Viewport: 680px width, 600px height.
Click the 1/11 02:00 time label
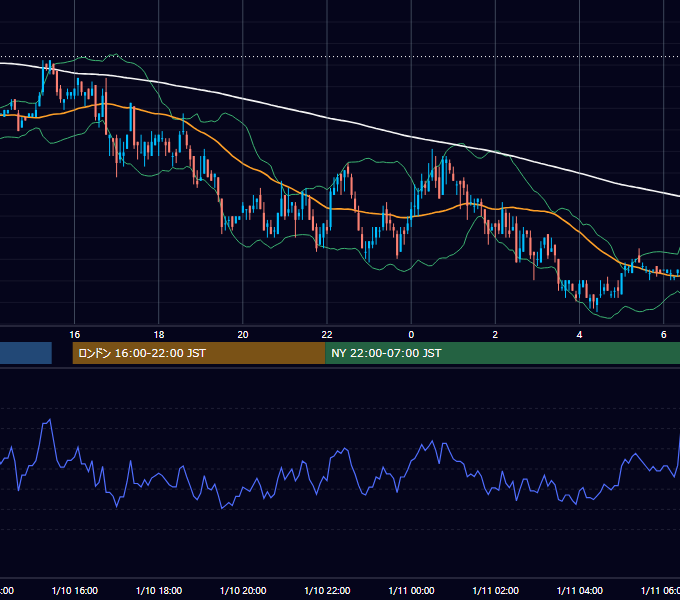(x=495, y=590)
